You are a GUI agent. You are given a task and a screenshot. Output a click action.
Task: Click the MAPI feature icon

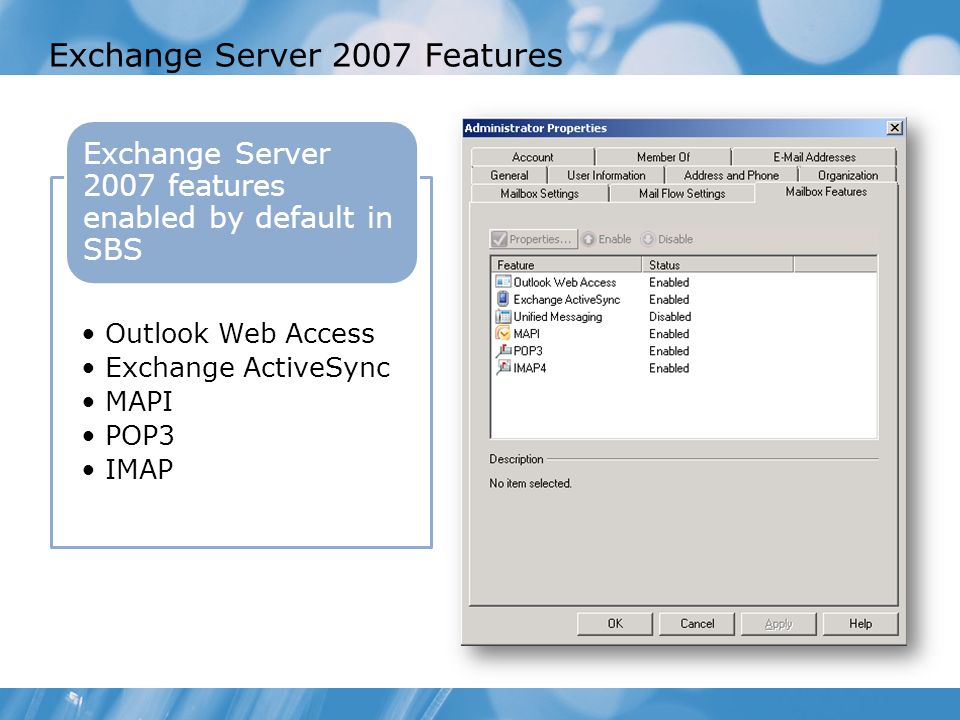click(x=503, y=334)
